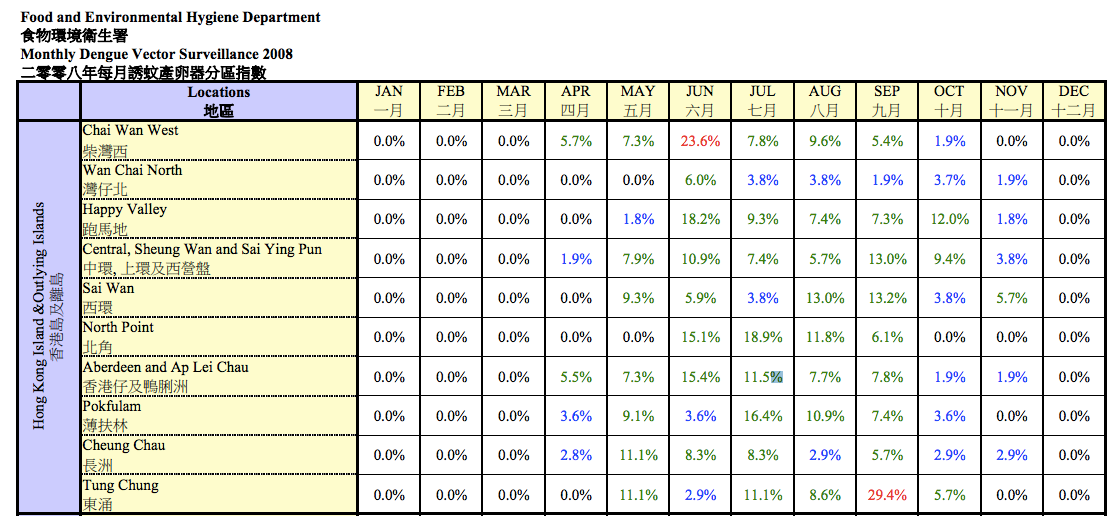Click North Point July value 18.9%

[762, 337]
